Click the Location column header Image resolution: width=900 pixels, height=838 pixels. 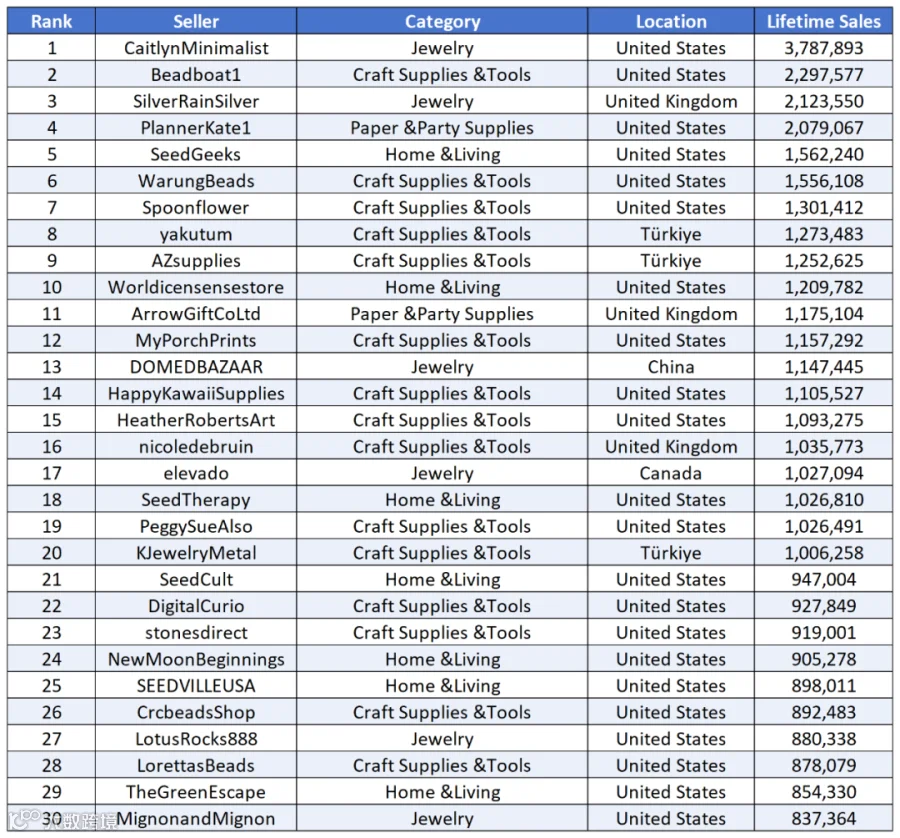[670, 21]
